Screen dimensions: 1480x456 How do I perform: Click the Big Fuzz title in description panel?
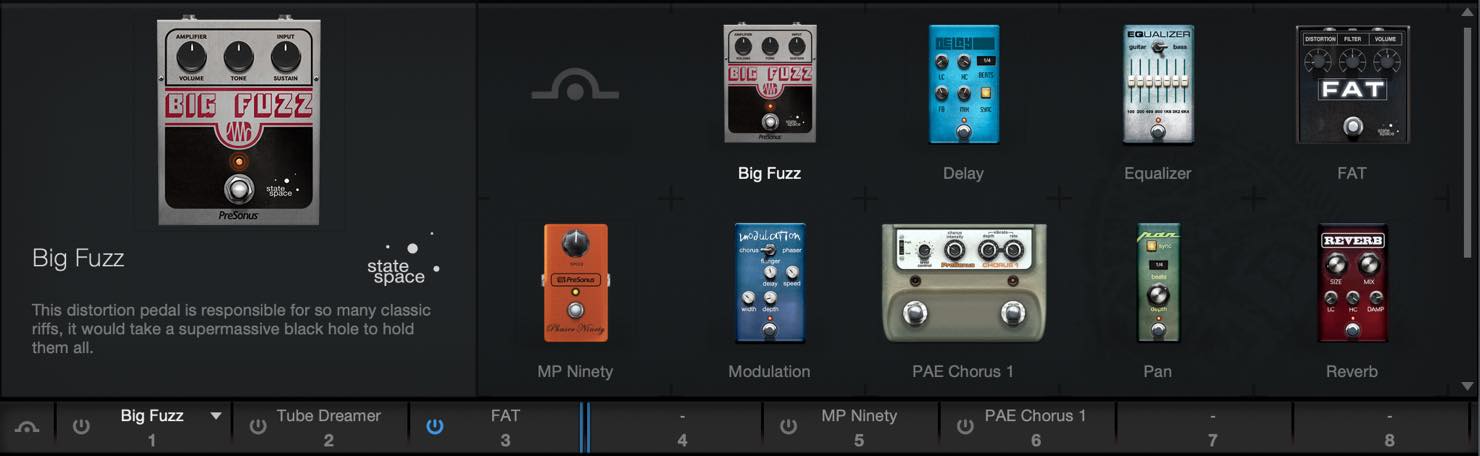(x=78, y=258)
